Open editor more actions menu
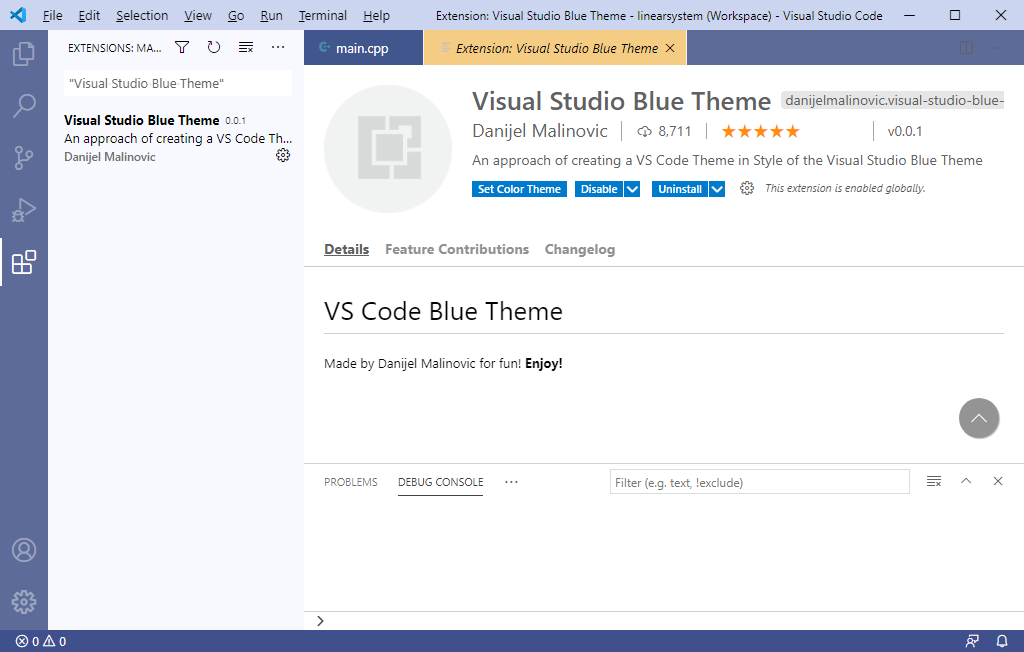 point(998,48)
